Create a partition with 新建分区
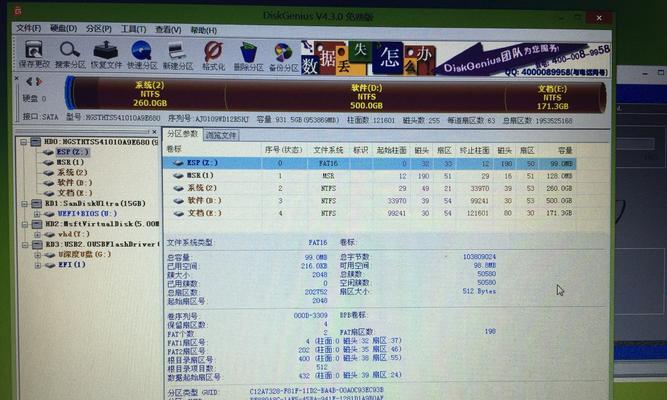 click(x=178, y=55)
